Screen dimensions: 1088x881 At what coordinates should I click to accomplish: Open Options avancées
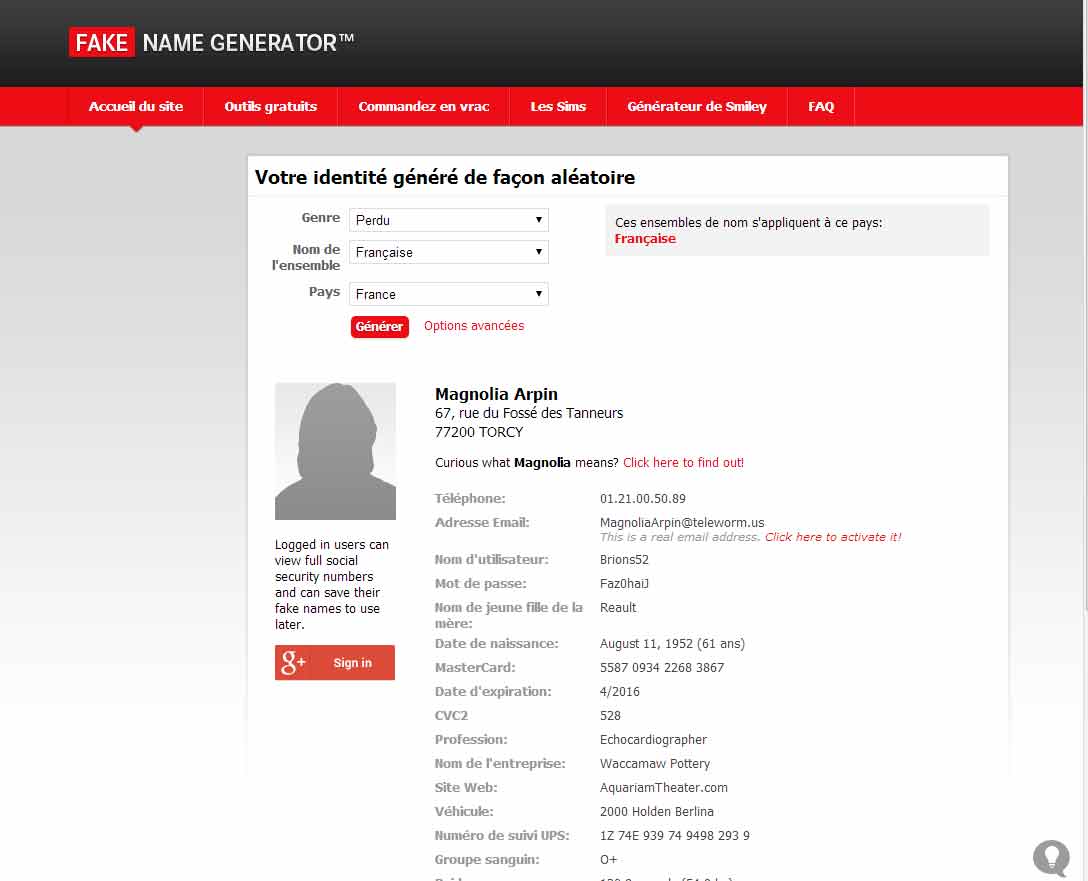coord(473,326)
